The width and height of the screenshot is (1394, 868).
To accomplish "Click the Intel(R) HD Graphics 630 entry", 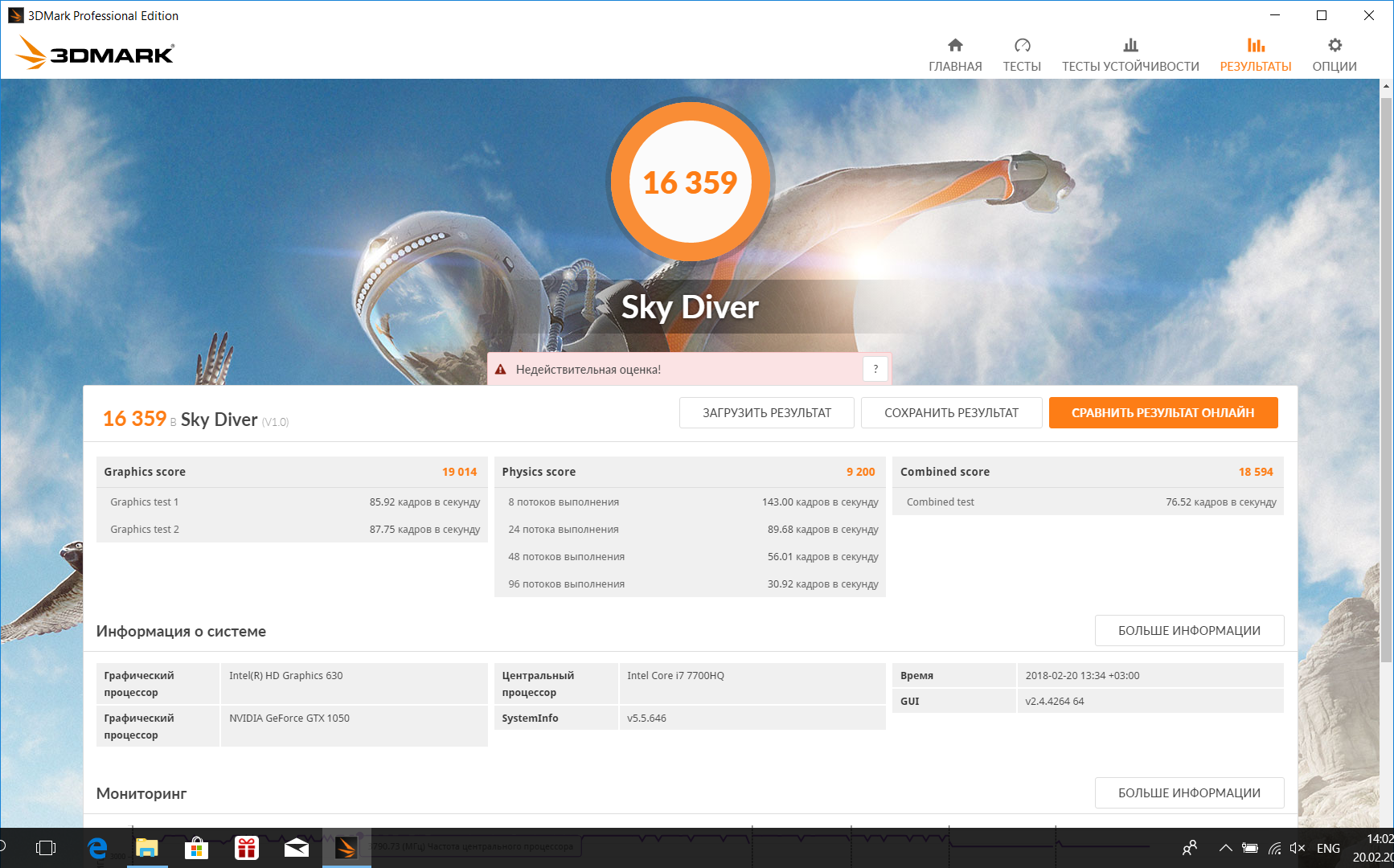I will coord(286,676).
